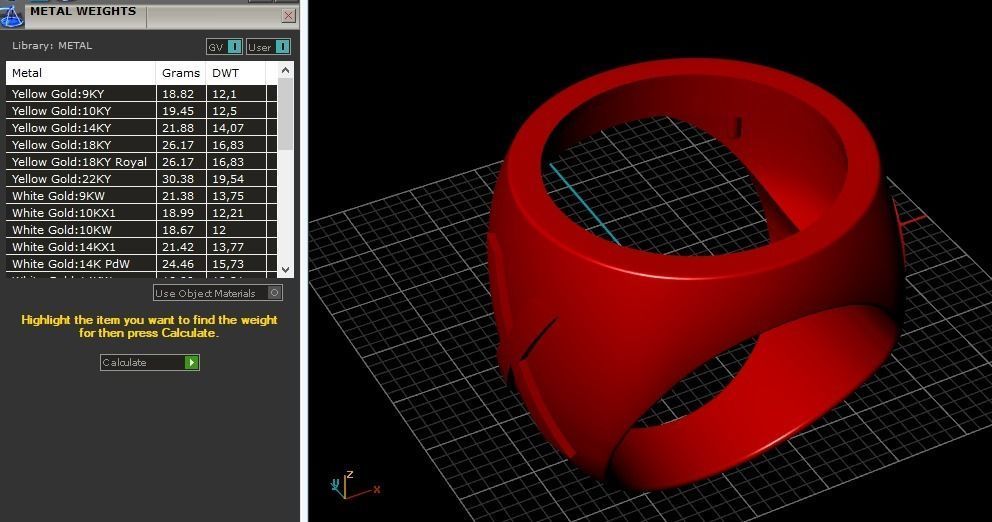This screenshot has width=992, height=522.
Task: Toggle the User library switch
Action: click(x=268, y=47)
